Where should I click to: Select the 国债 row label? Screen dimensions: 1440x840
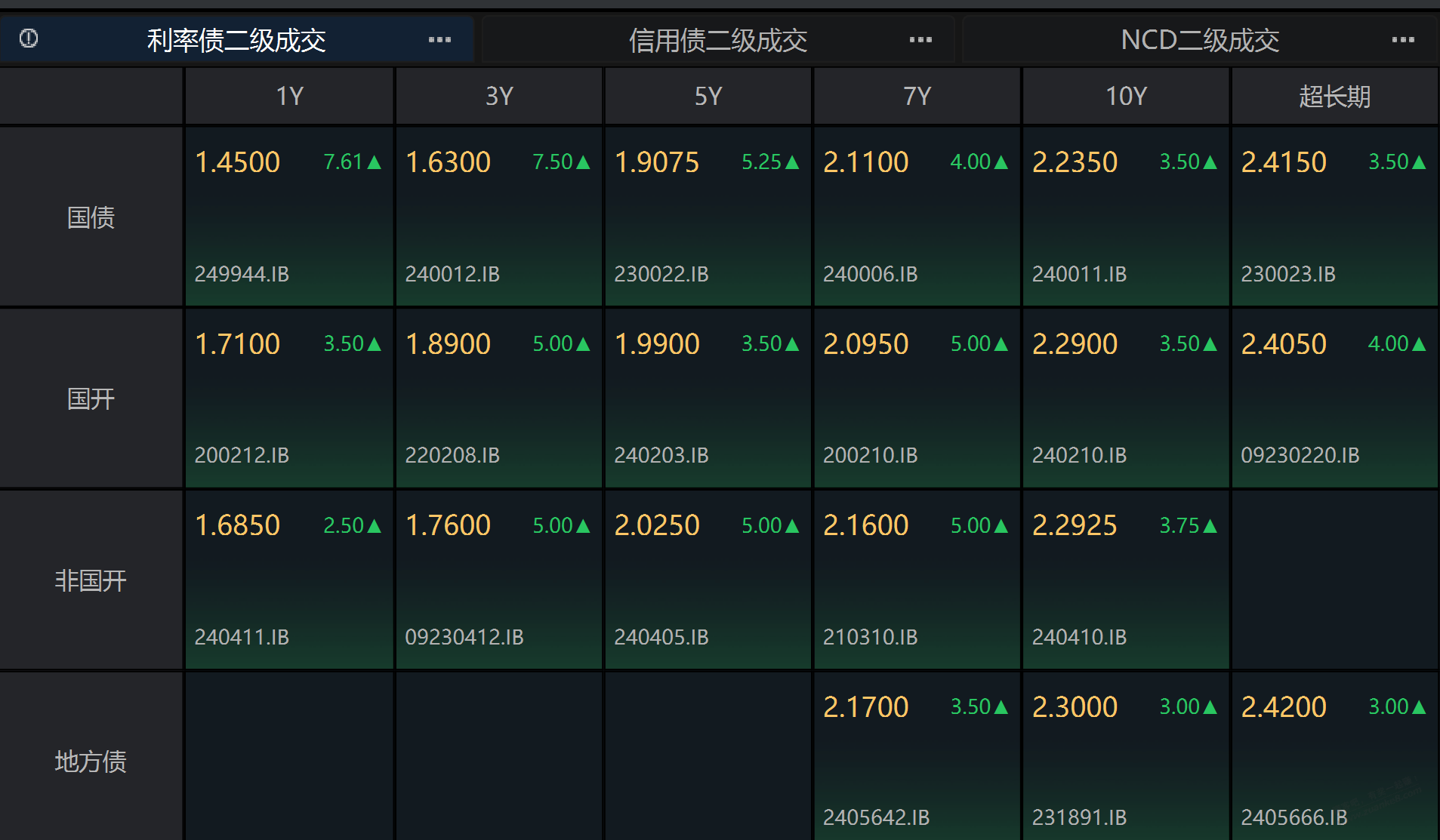[91, 217]
